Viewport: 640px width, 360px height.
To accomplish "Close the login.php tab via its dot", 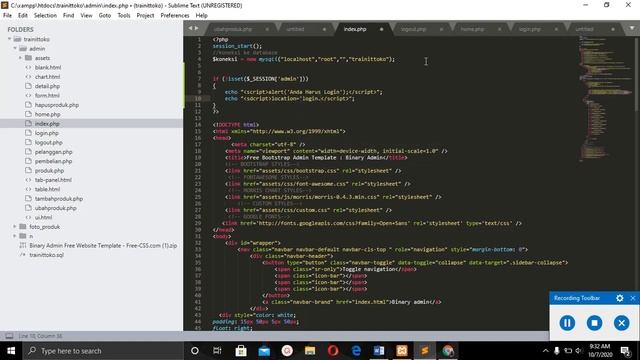I will click(556, 29).
